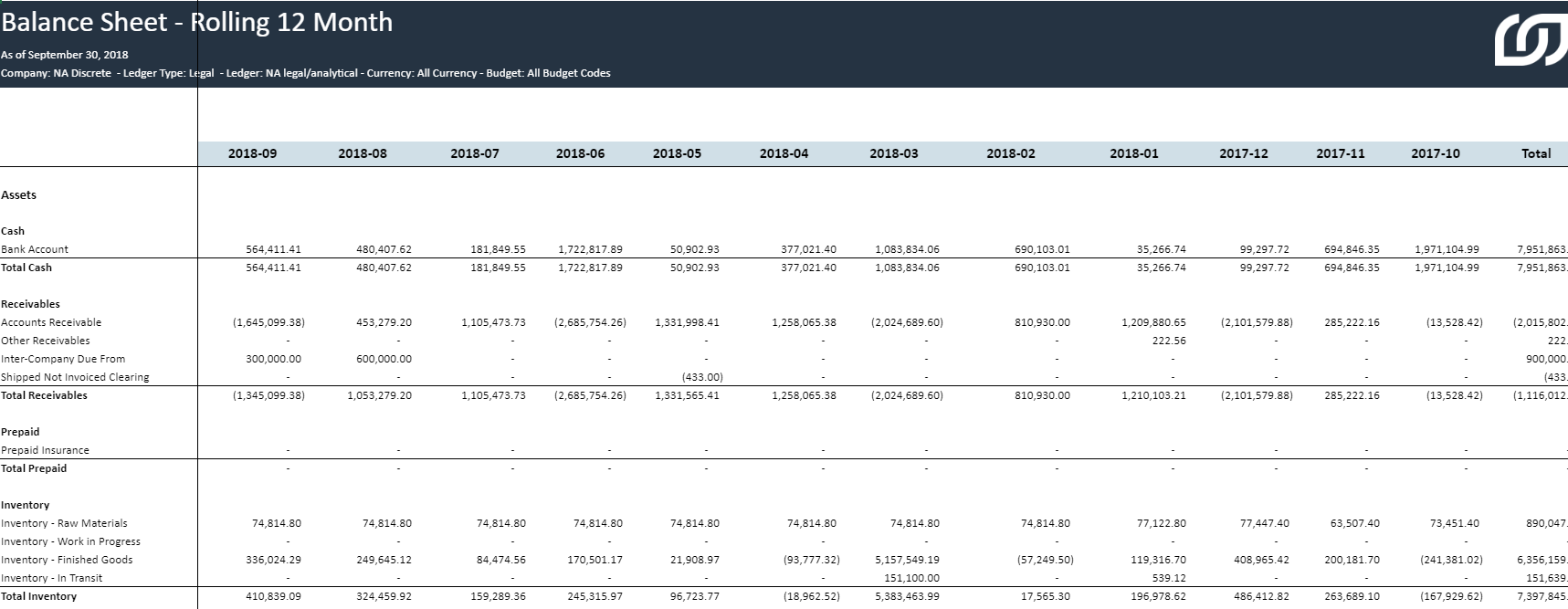1568x609 pixels.
Task: Select the Total Prepaid row label
Action: click(34, 468)
